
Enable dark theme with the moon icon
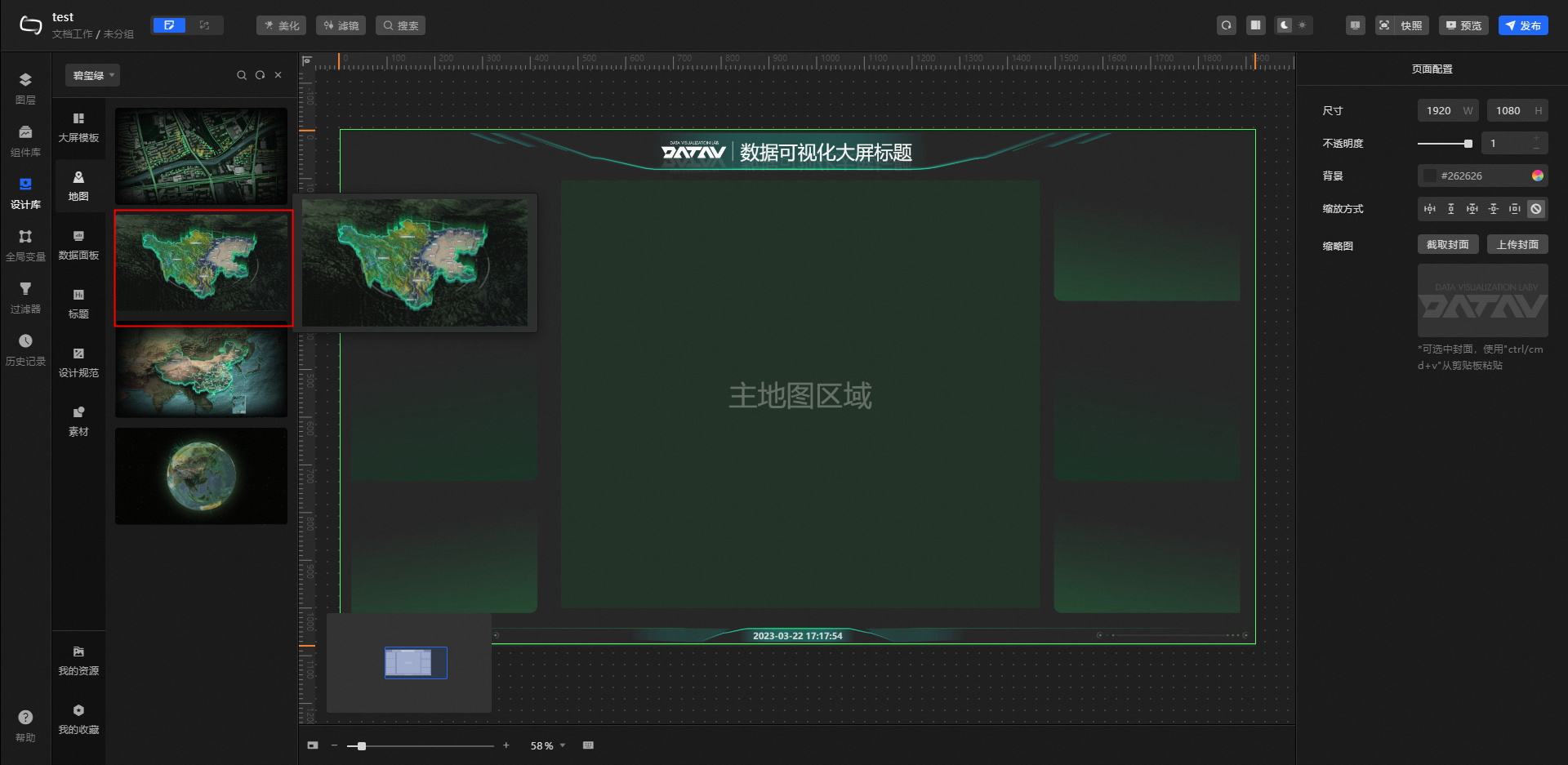pyautogui.click(x=1285, y=25)
